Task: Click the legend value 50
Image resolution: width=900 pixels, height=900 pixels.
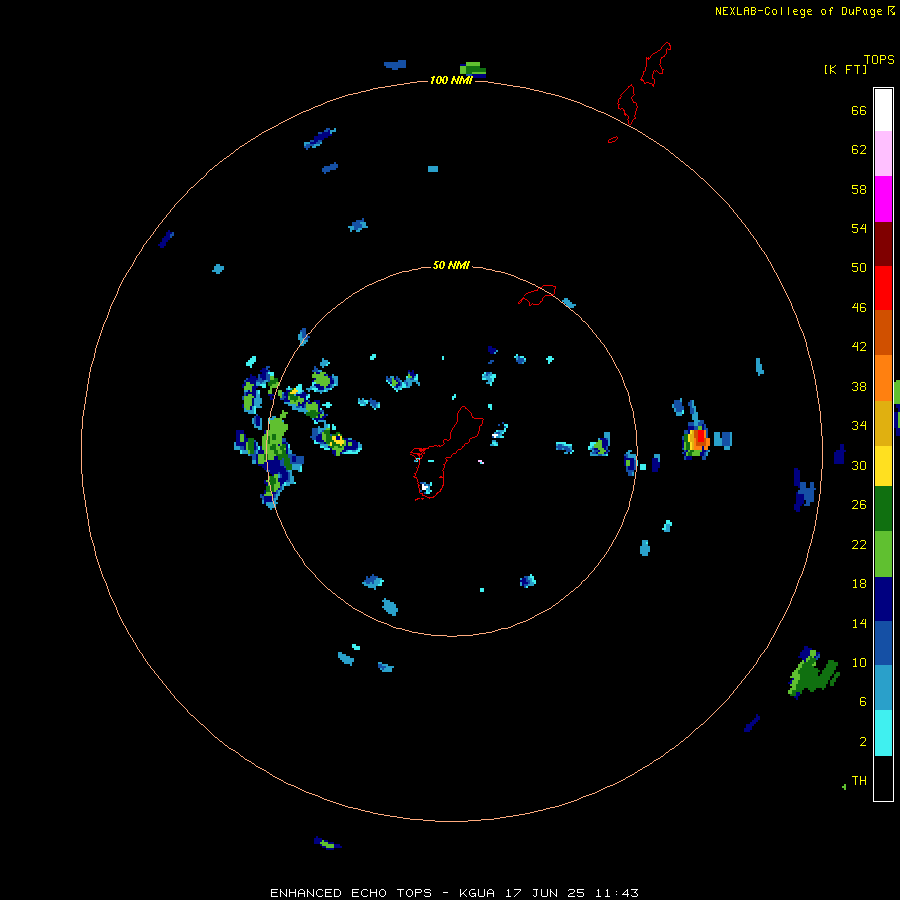Action: 859,268
